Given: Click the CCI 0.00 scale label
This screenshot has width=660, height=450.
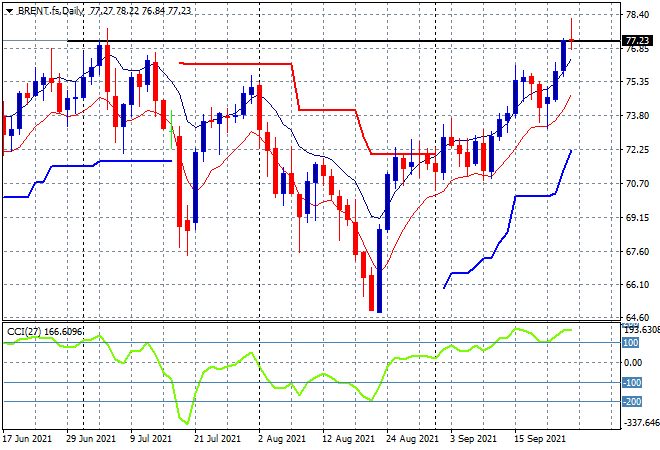Looking at the screenshot, I should (x=633, y=362).
